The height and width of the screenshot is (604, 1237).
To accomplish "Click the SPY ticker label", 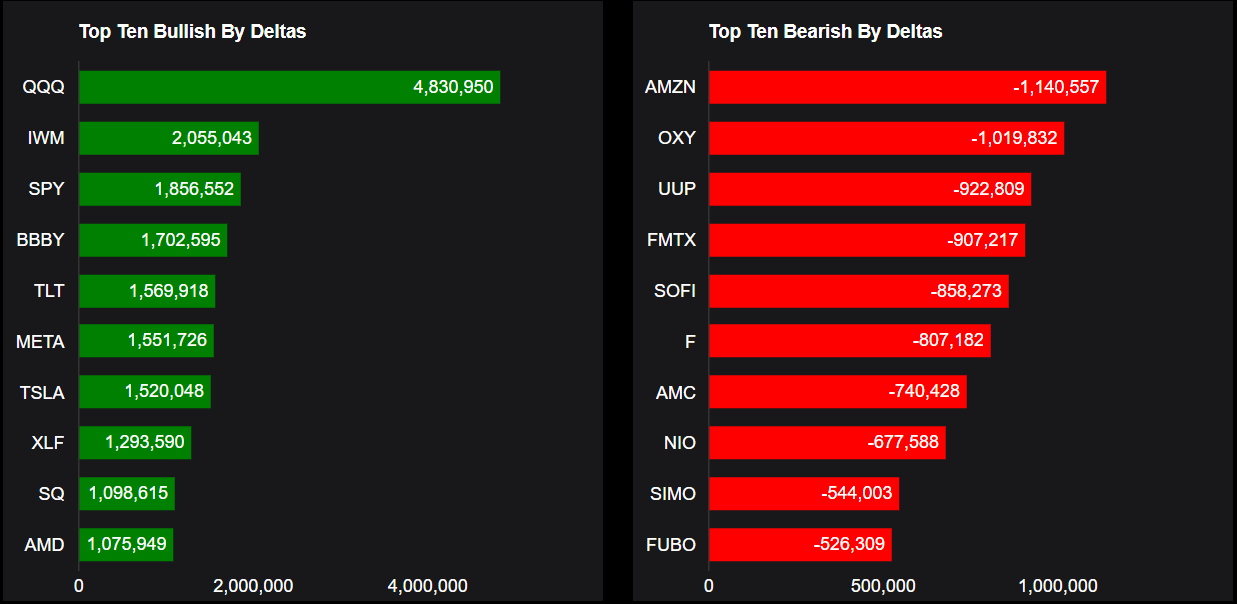I will pyautogui.click(x=46, y=189).
